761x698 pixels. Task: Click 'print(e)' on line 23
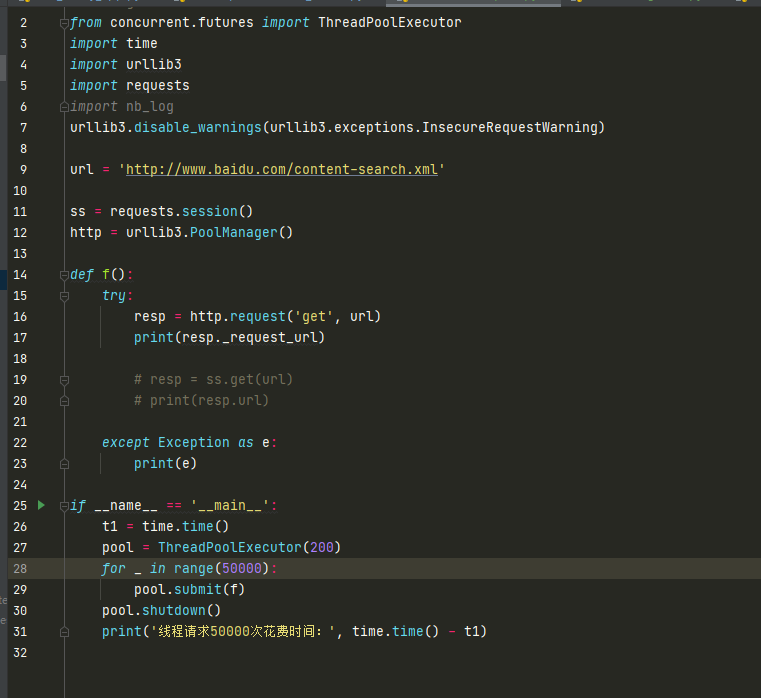click(165, 464)
